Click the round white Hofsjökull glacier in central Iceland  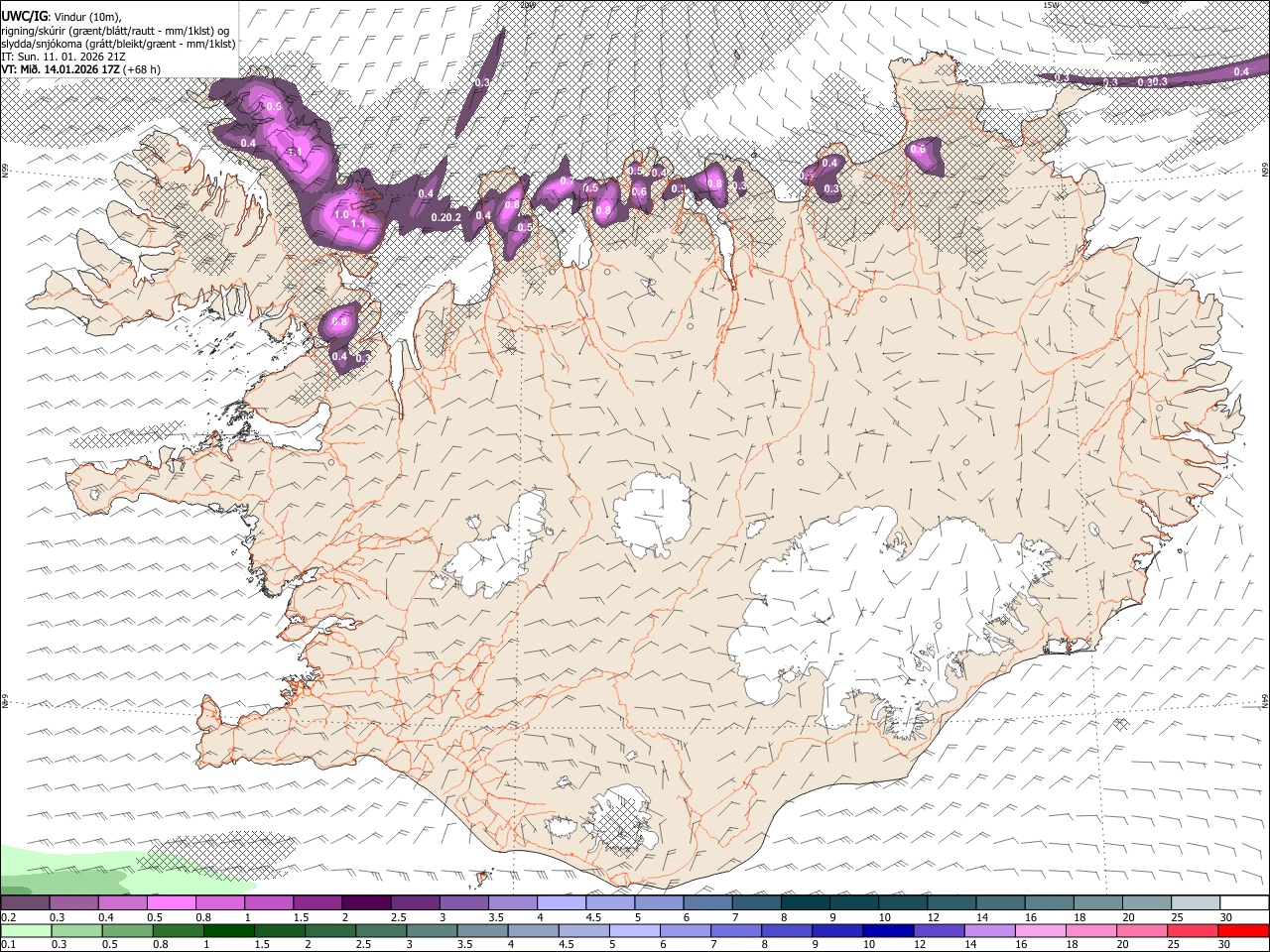click(652, 516)
